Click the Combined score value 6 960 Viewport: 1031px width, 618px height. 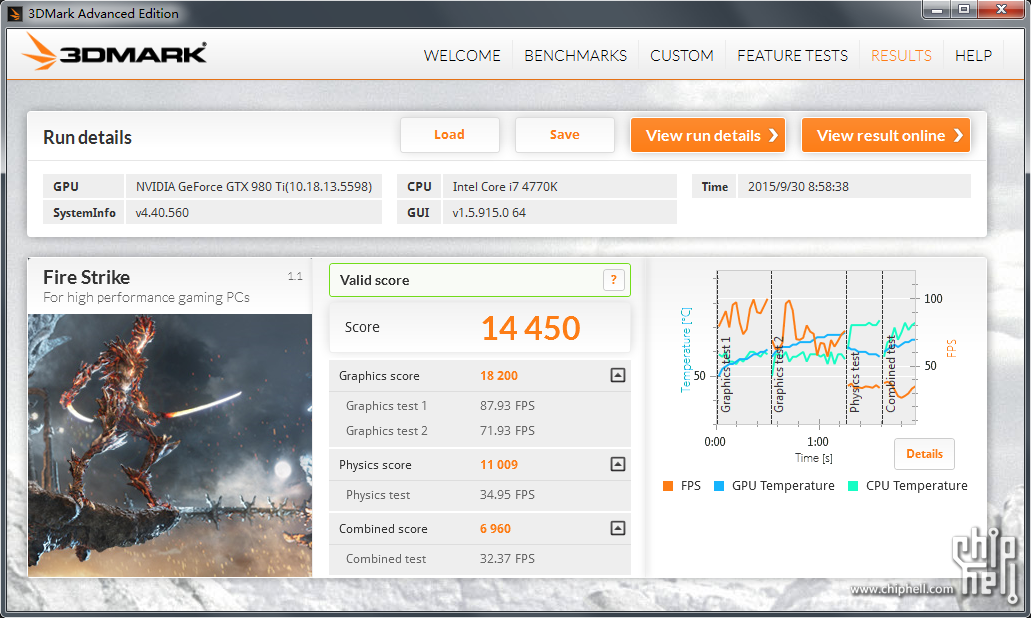[x=495, y=528]
